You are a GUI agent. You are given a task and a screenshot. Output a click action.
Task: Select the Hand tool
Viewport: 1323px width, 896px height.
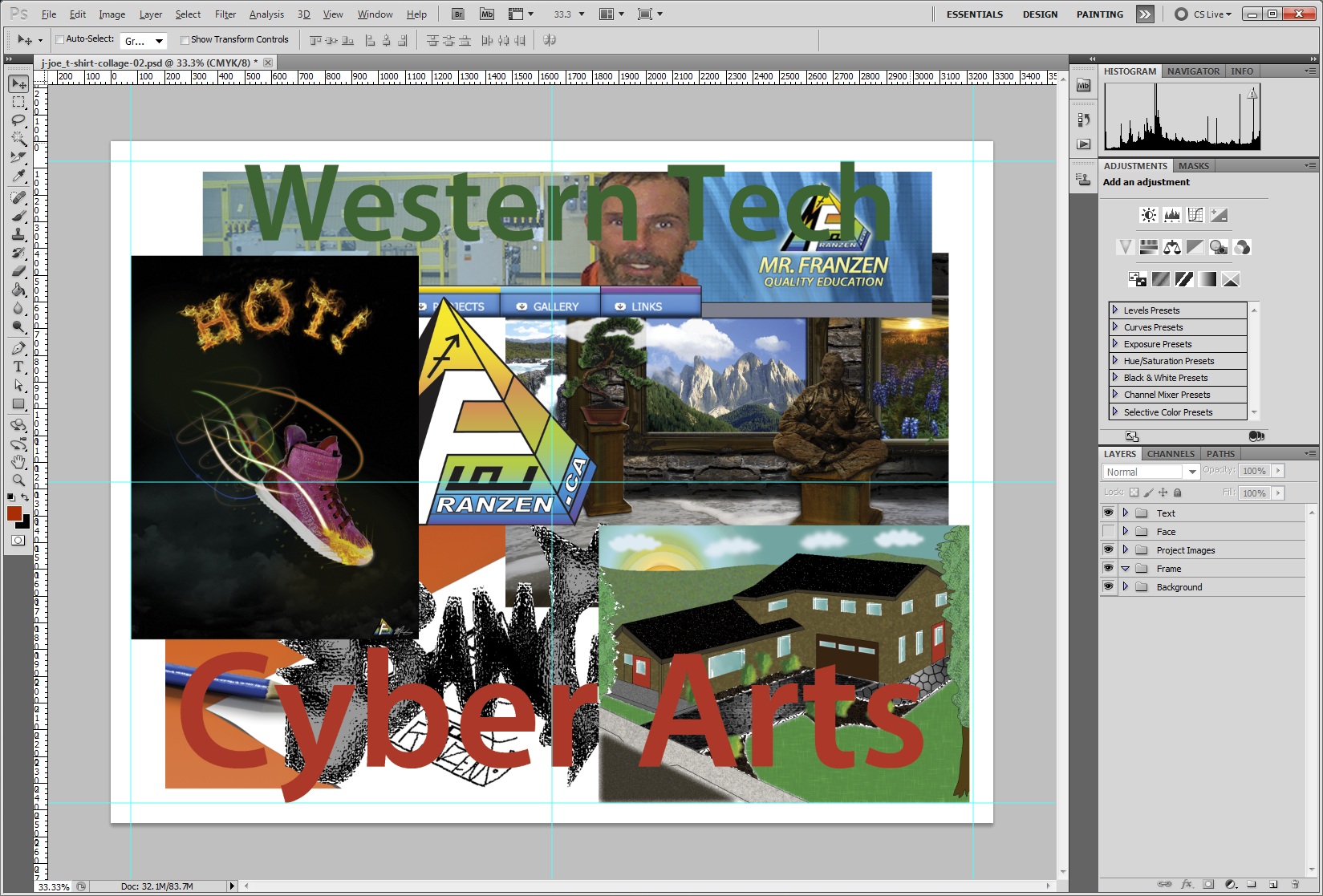[x=18, y=462]
